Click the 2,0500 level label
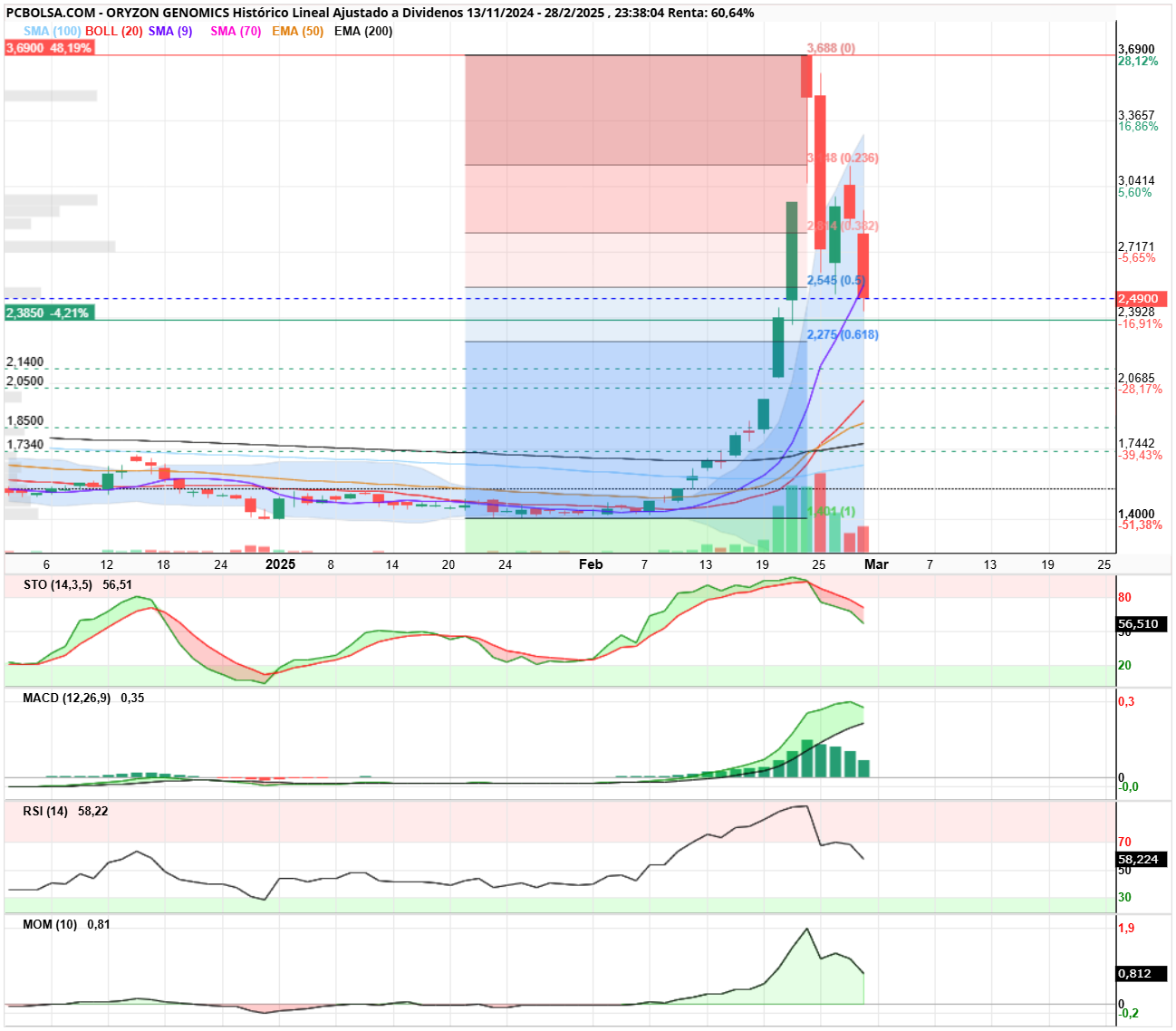Screen dimensions: 1176x1031 pyautogui.click(x=24, y=381)
